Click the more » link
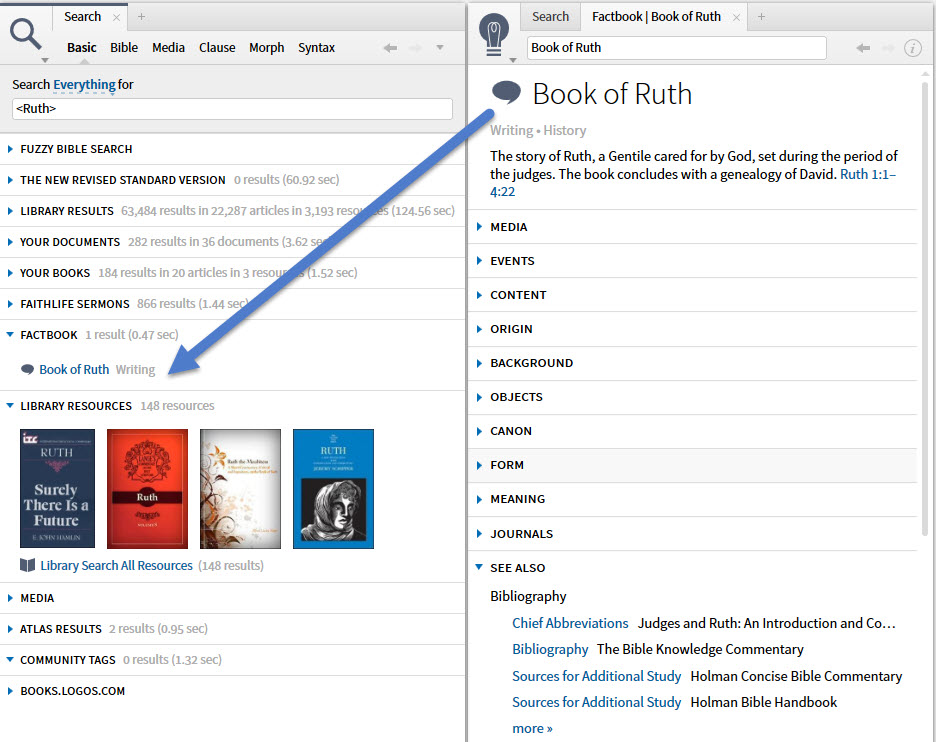The width and height of the screenshot is (936, 742). (x=532, y=729)
